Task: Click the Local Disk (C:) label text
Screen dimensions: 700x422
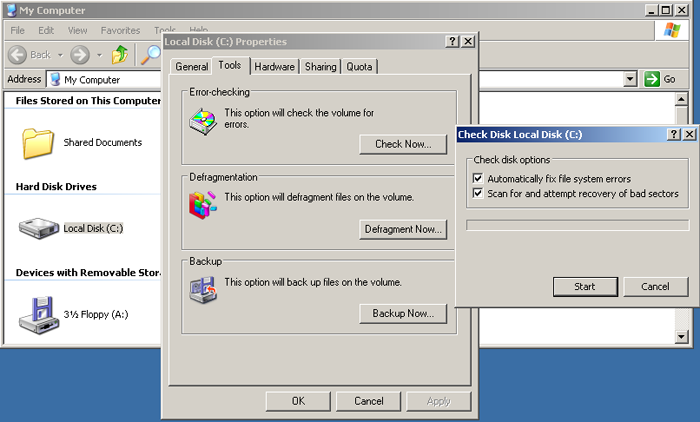Action: [x=93, y=228]
